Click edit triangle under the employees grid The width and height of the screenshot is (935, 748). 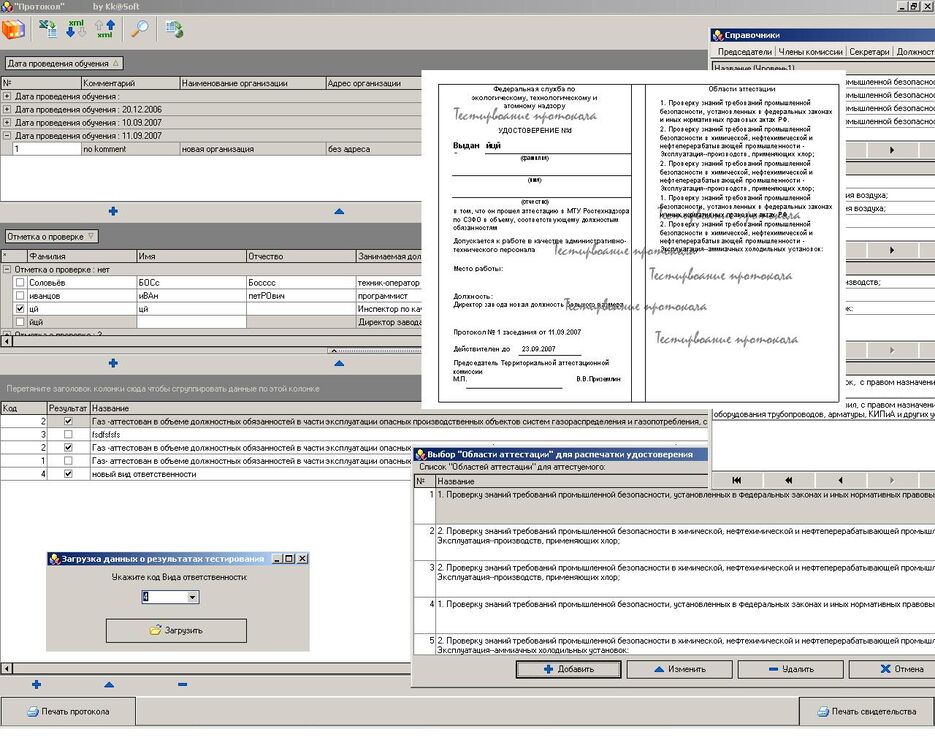tap(339, 363)
